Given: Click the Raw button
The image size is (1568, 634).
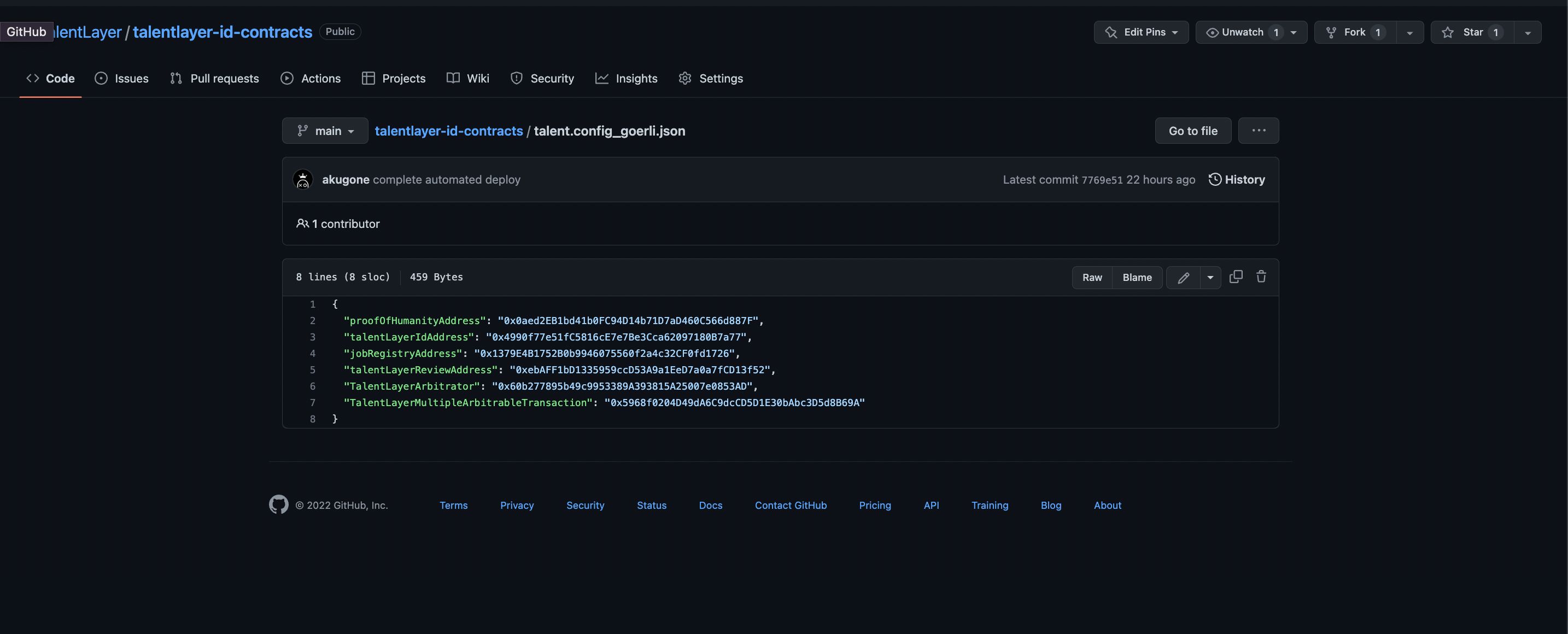Looking at the screenshot, I should [x=1092, y=278].
